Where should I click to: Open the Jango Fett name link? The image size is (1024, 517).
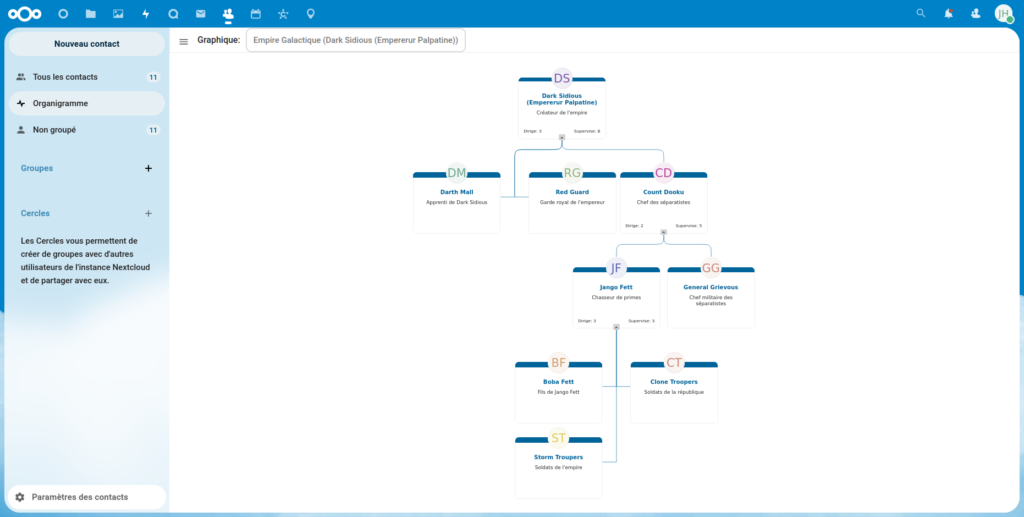(x=616, y=287)
